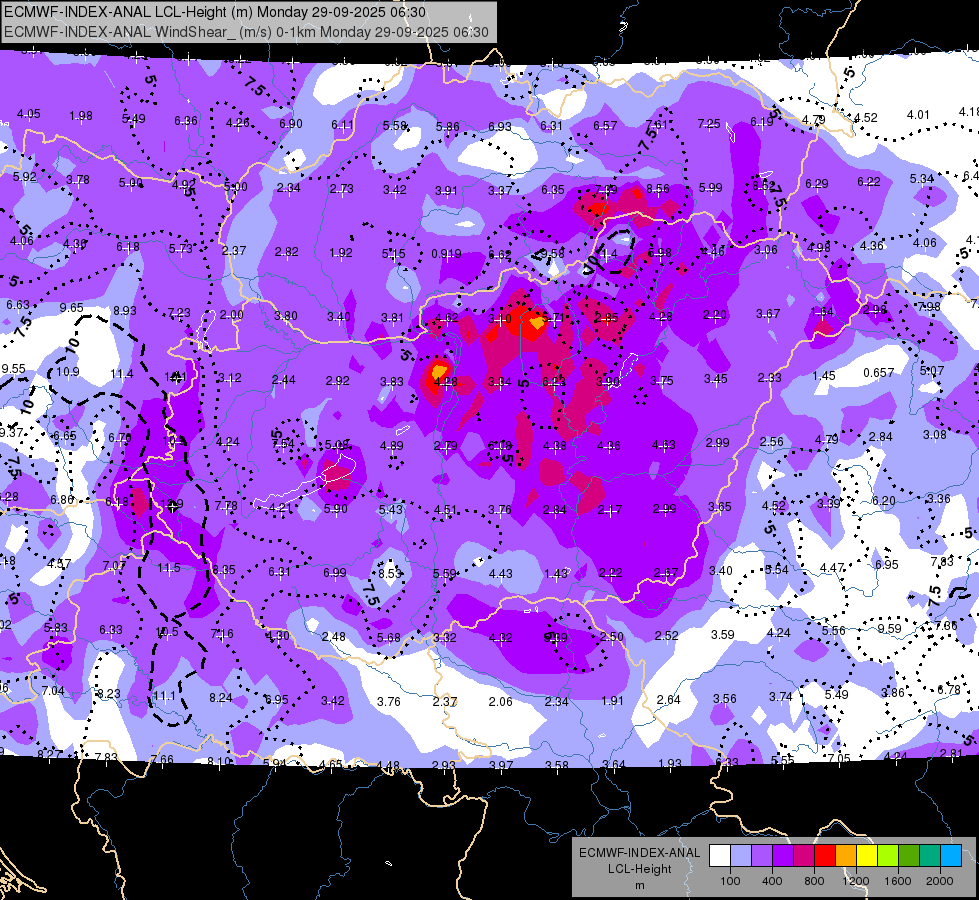Click the grid value 7.07
The image size is (979, 900).
pos(114,566)
